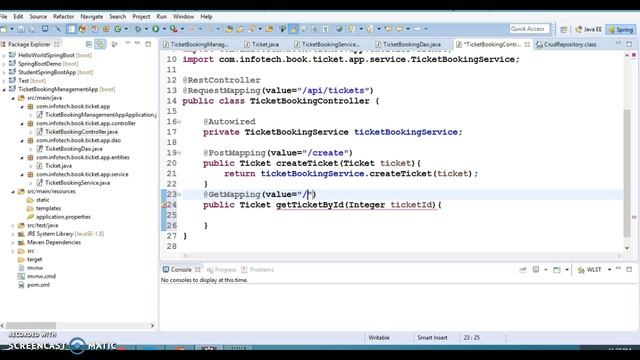Click the Package Explorer horizontal scrollbar
Image resolution: width=640 pixels, height=360 pixels.
(x=31, y=326)
